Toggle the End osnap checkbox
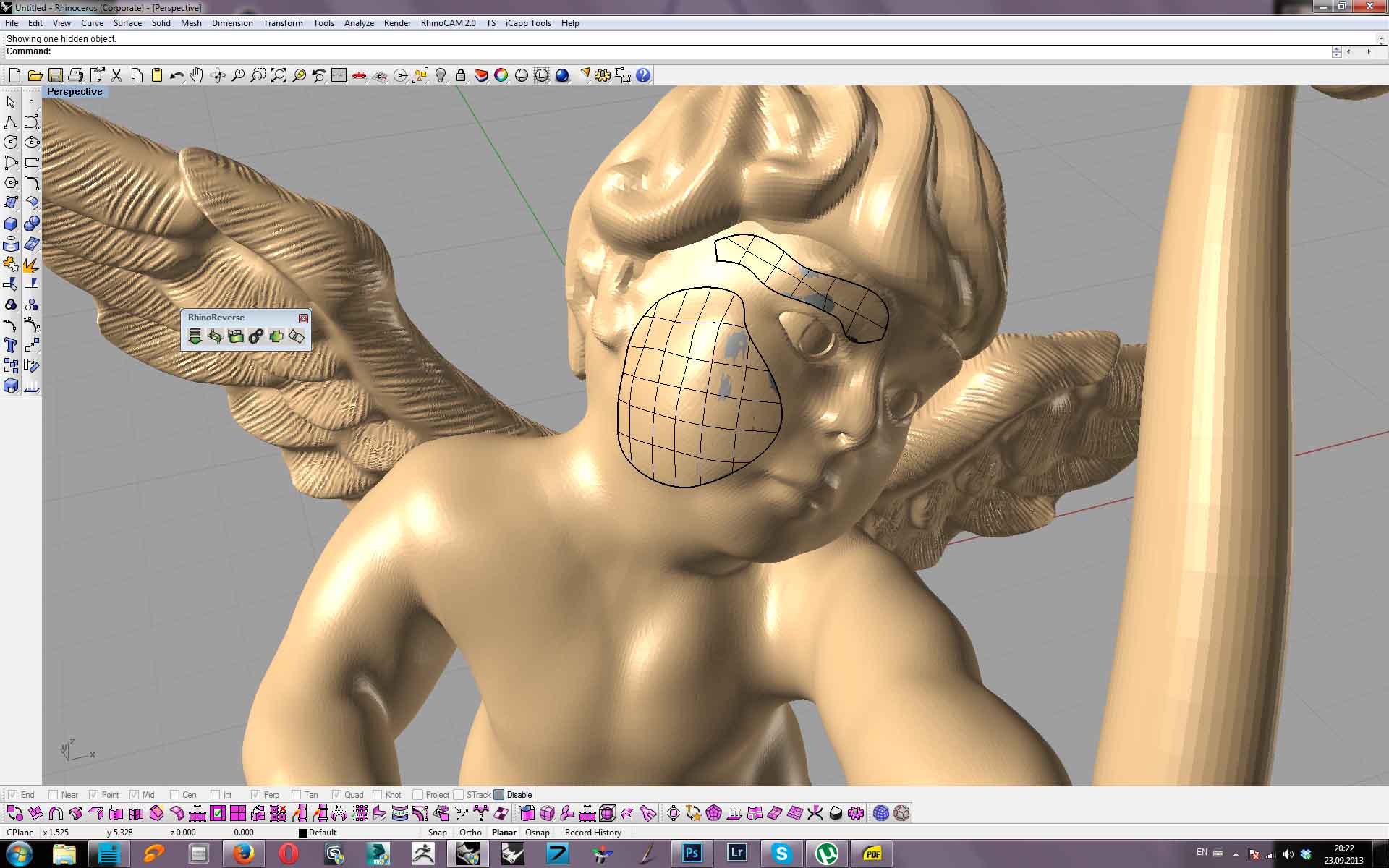 coord(12,794)
